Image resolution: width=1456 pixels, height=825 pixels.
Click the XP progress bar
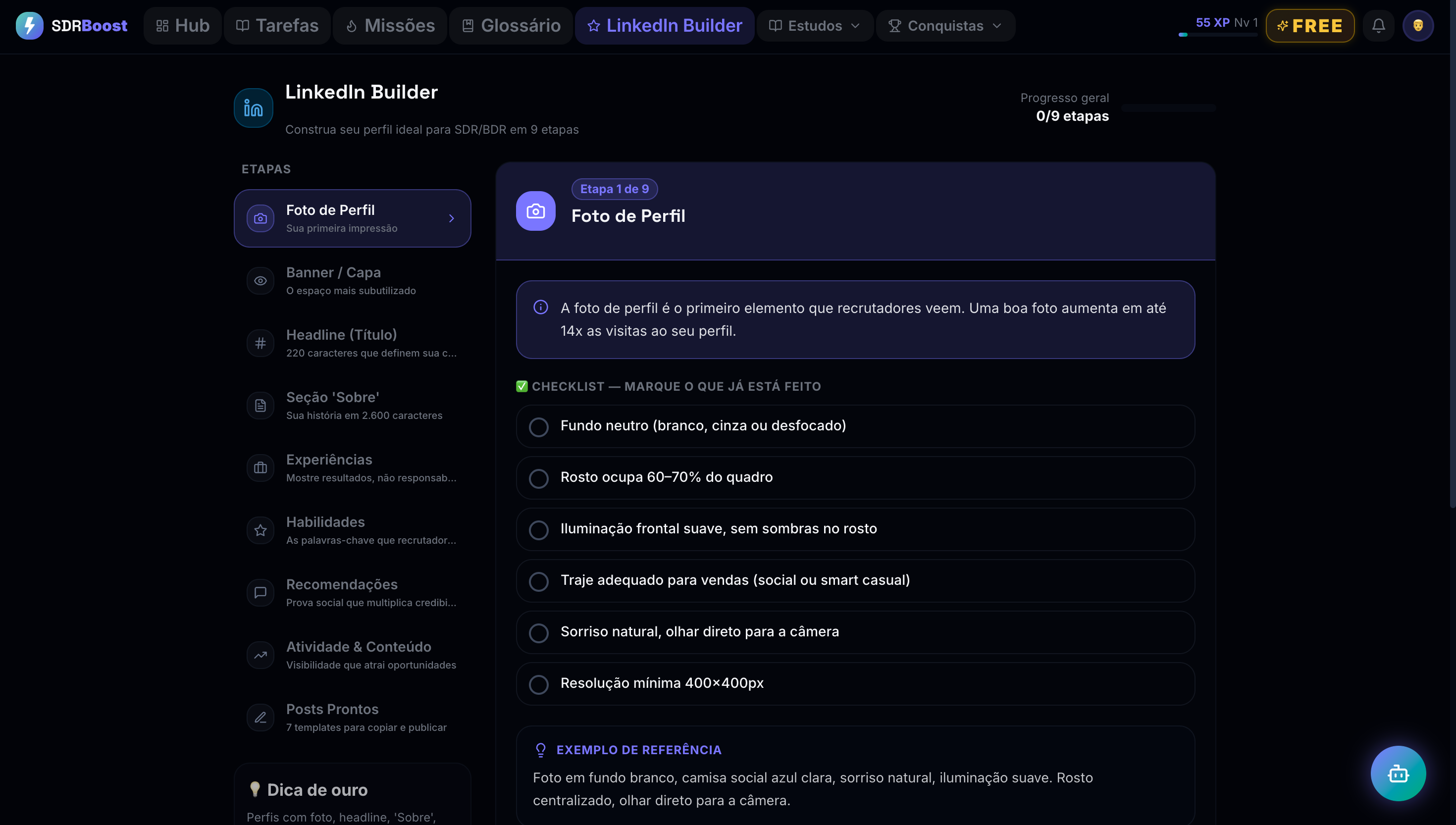point(1219,35)
